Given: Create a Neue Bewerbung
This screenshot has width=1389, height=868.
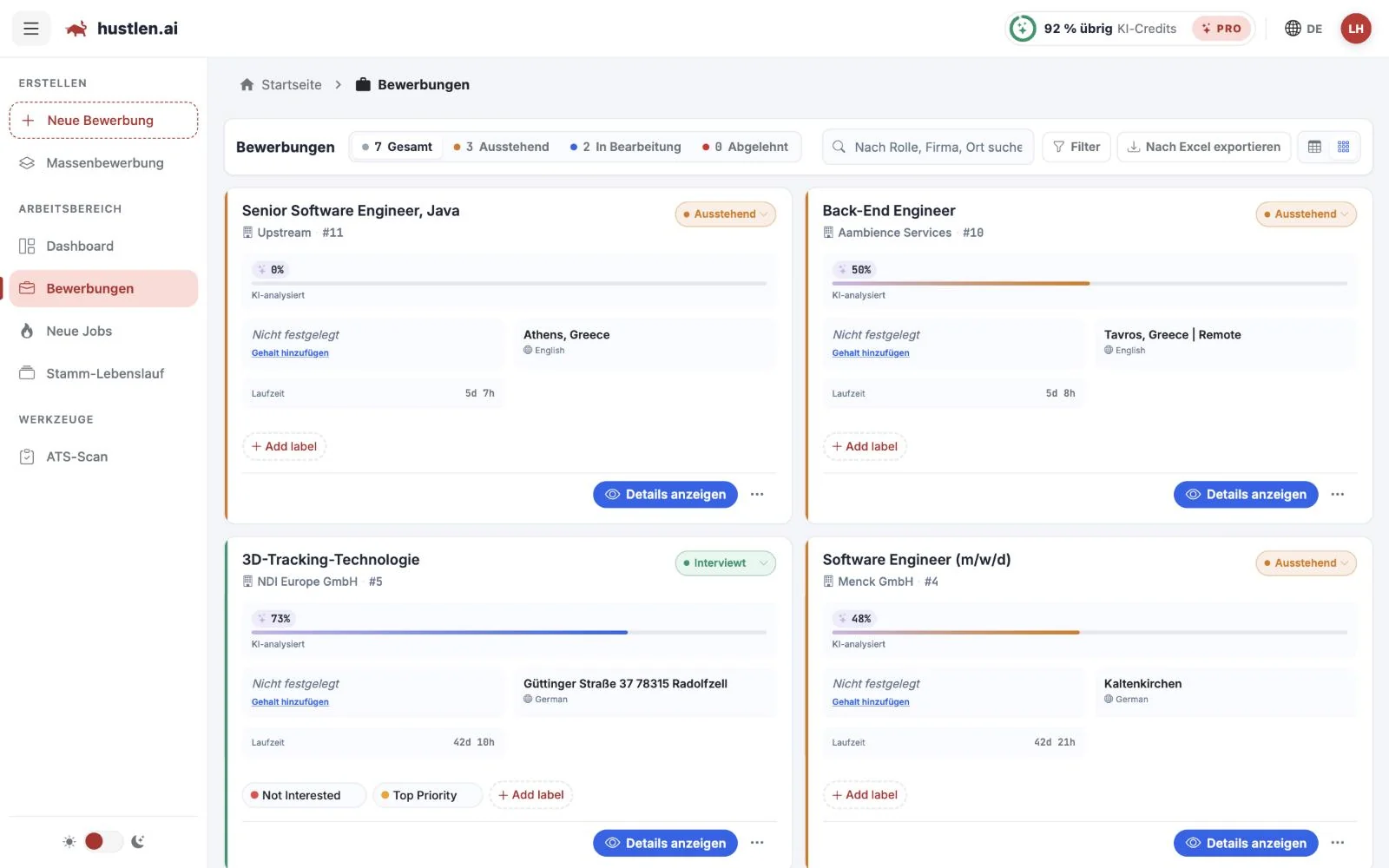Looking at the screenshot, I should 103,121.
